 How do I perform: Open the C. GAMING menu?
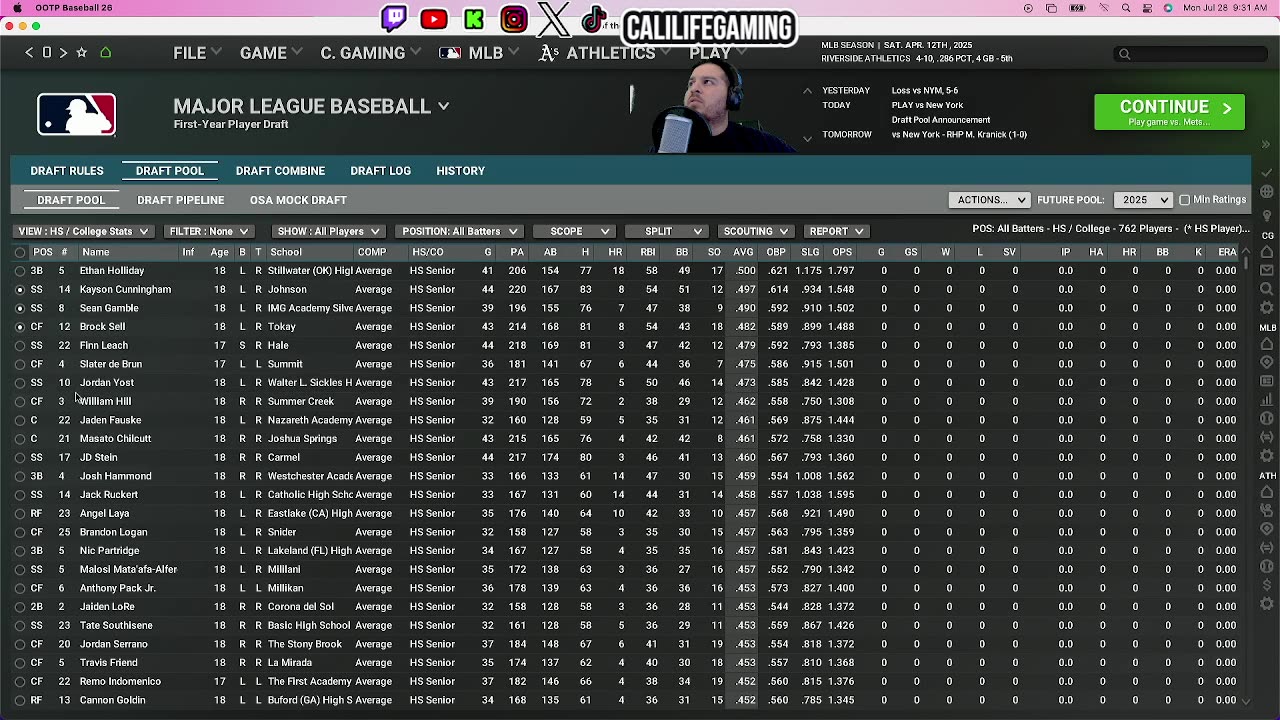click(x=369, y=53)
